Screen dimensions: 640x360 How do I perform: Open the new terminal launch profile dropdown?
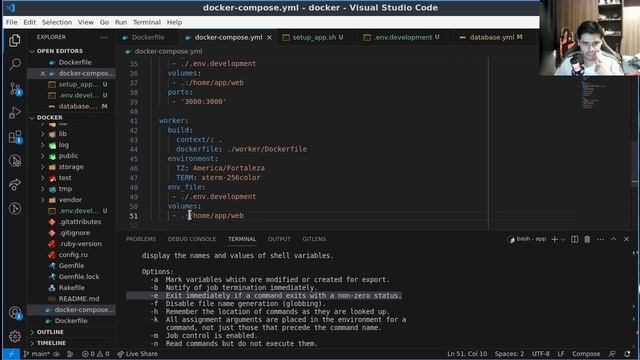pos(563,239)
